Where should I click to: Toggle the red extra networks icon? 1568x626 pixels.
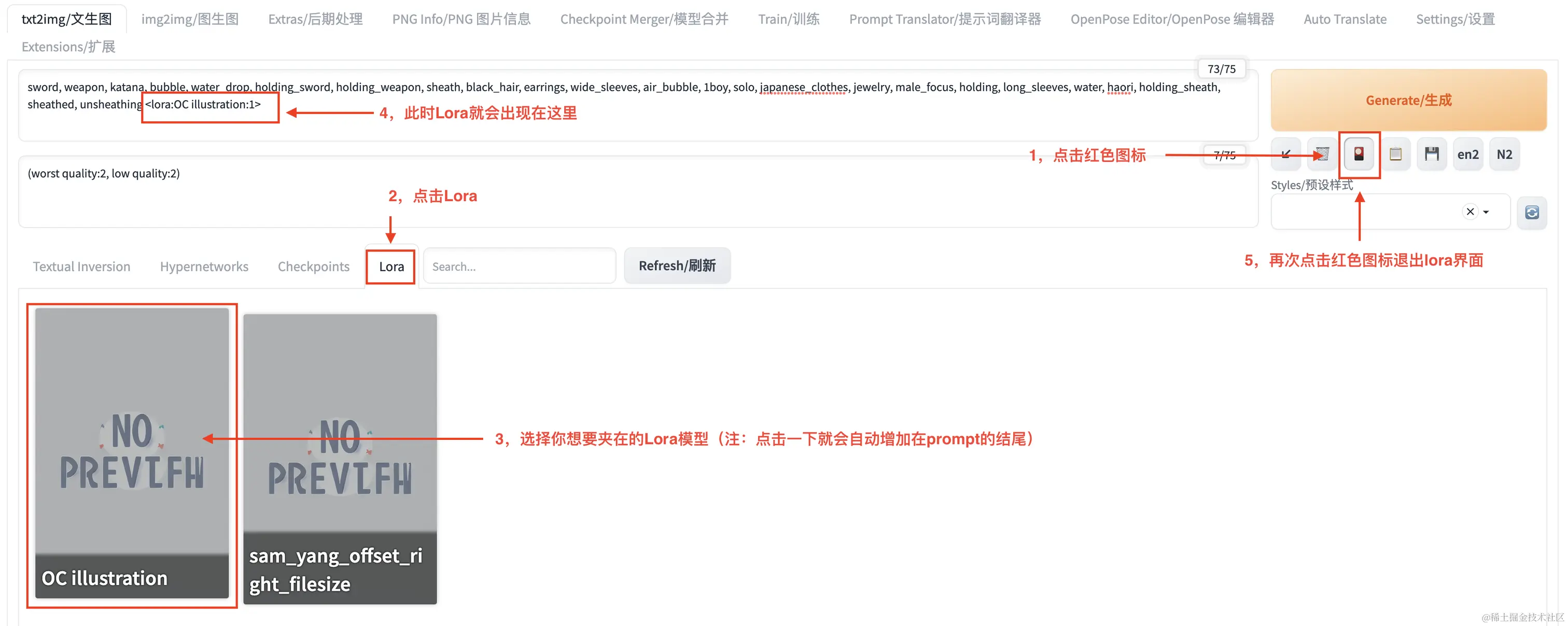point(1359,155)
